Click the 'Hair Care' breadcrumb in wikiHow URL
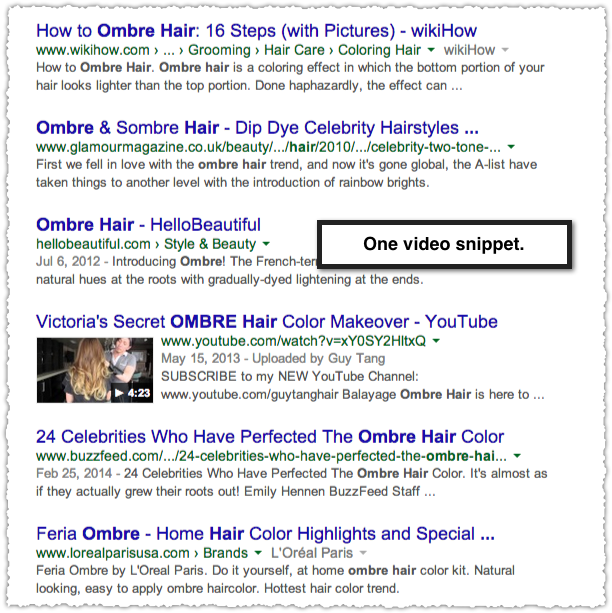Image resolution: width=612 pixels, height=613 pixels. (294, 50)
